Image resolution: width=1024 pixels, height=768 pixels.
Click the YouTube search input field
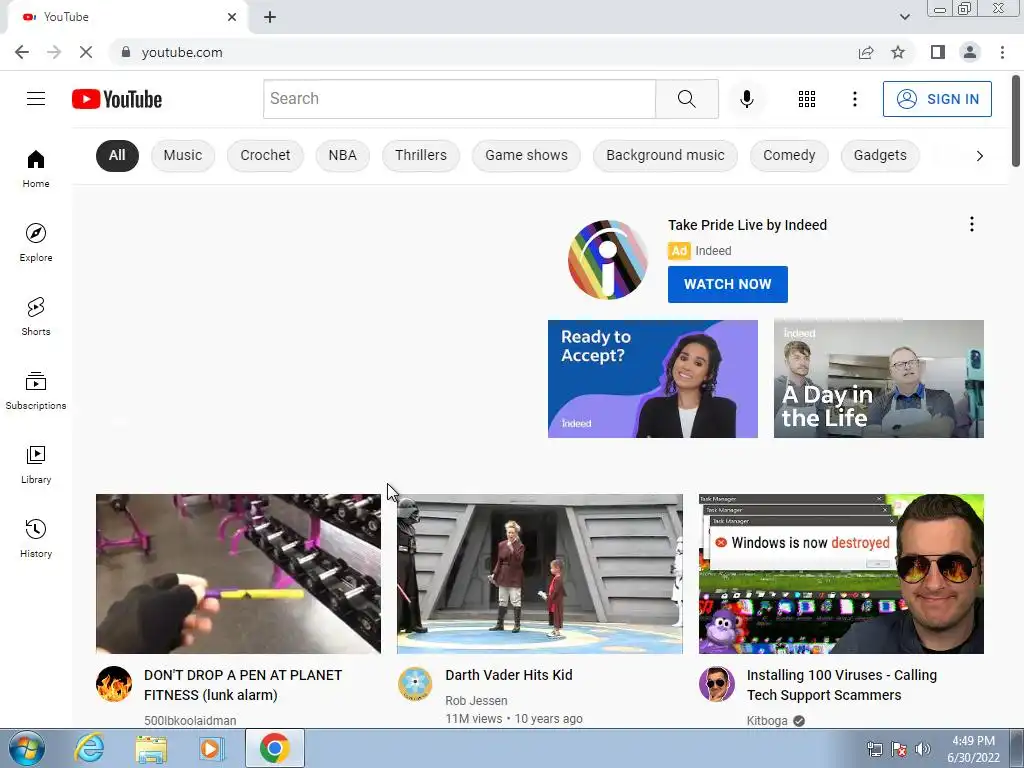coord(459,99)
